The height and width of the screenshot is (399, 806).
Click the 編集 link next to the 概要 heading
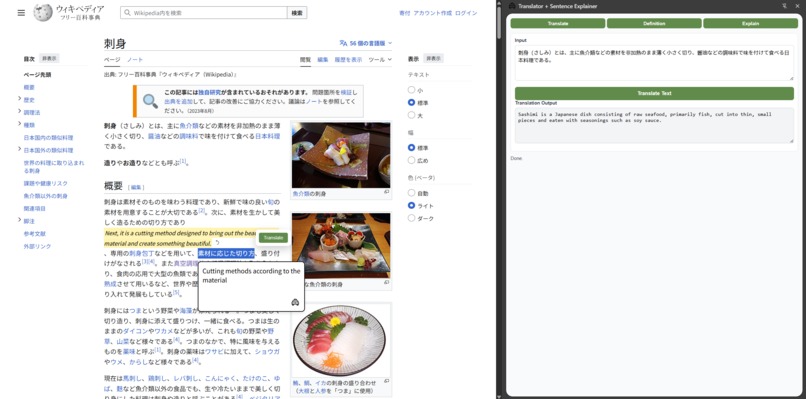pyautogui.click(x=137, y=188)
